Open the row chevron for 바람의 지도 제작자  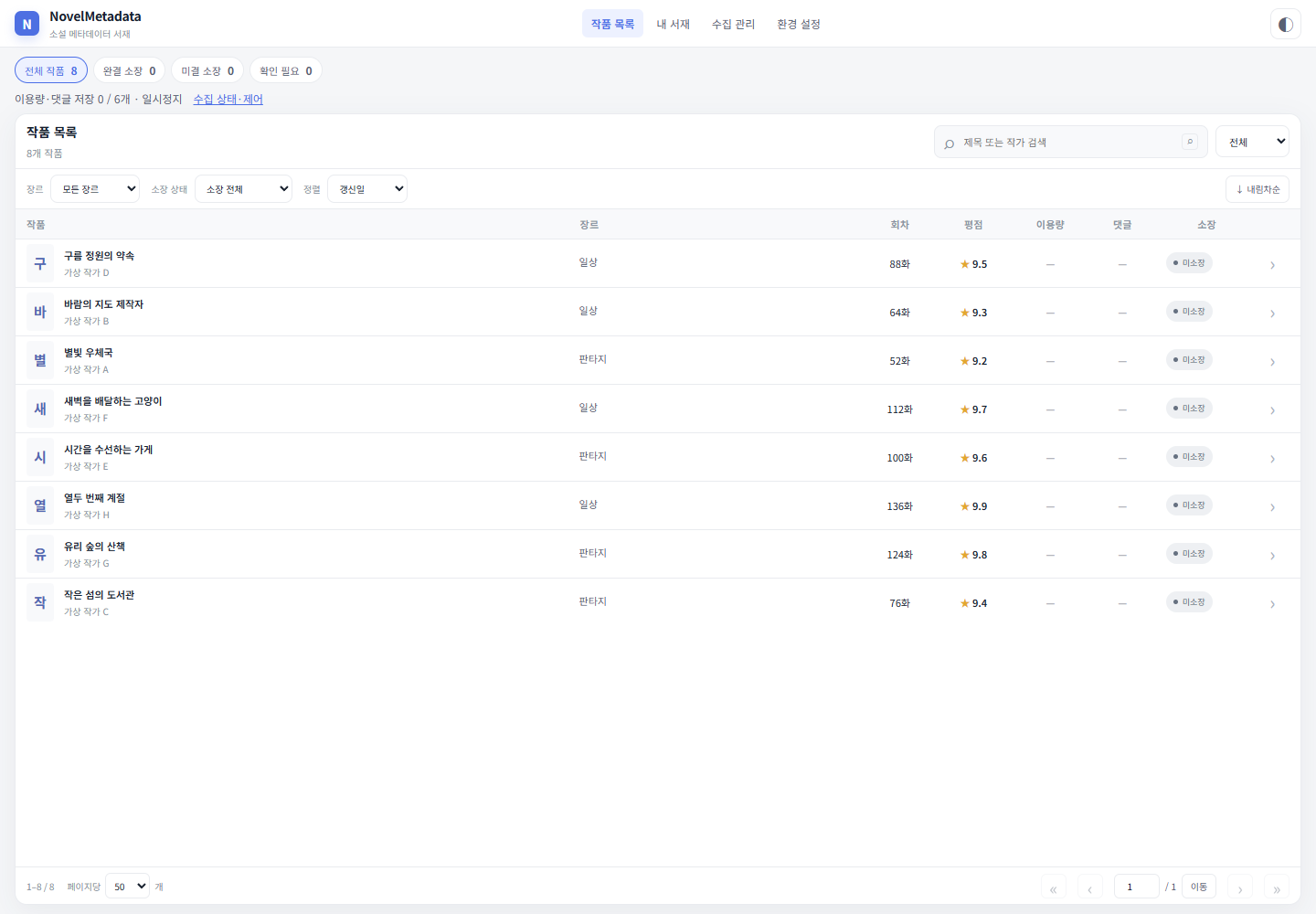tap(1272, 314)
